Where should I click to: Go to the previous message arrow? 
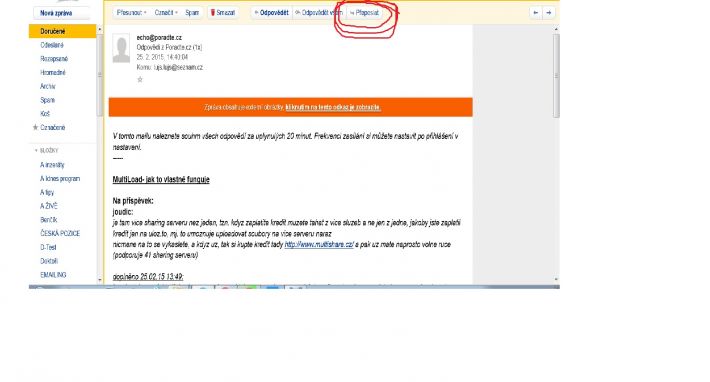(x=536, y=13)
